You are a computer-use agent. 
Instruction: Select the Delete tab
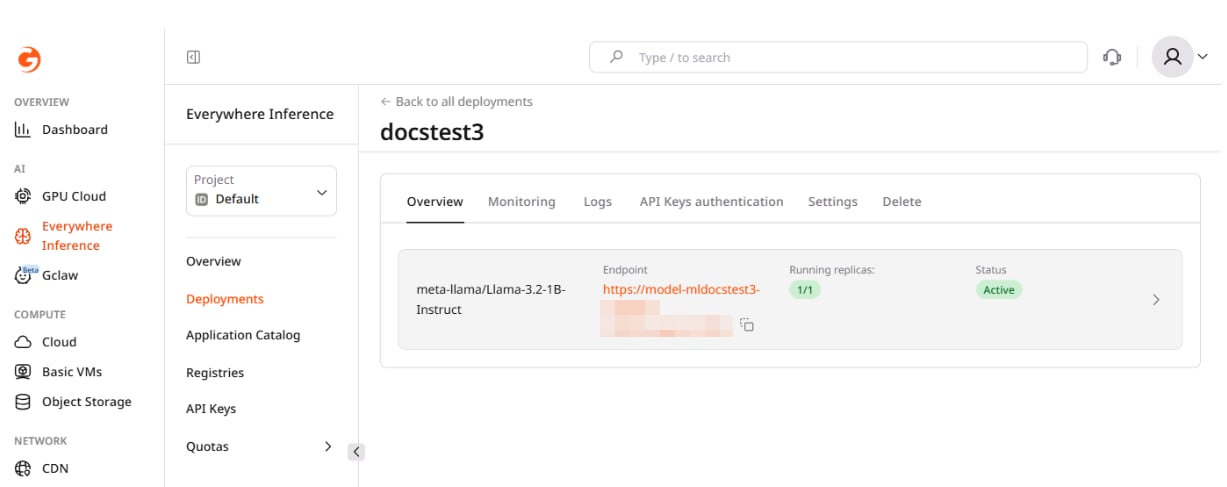tap(902, 201)
